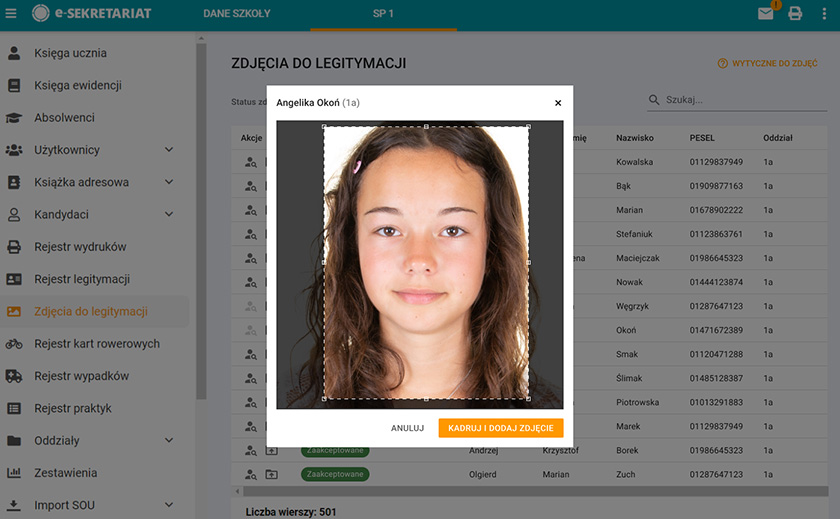Select the SP 1 tab
840x519 pixels.
coord(383,14)
